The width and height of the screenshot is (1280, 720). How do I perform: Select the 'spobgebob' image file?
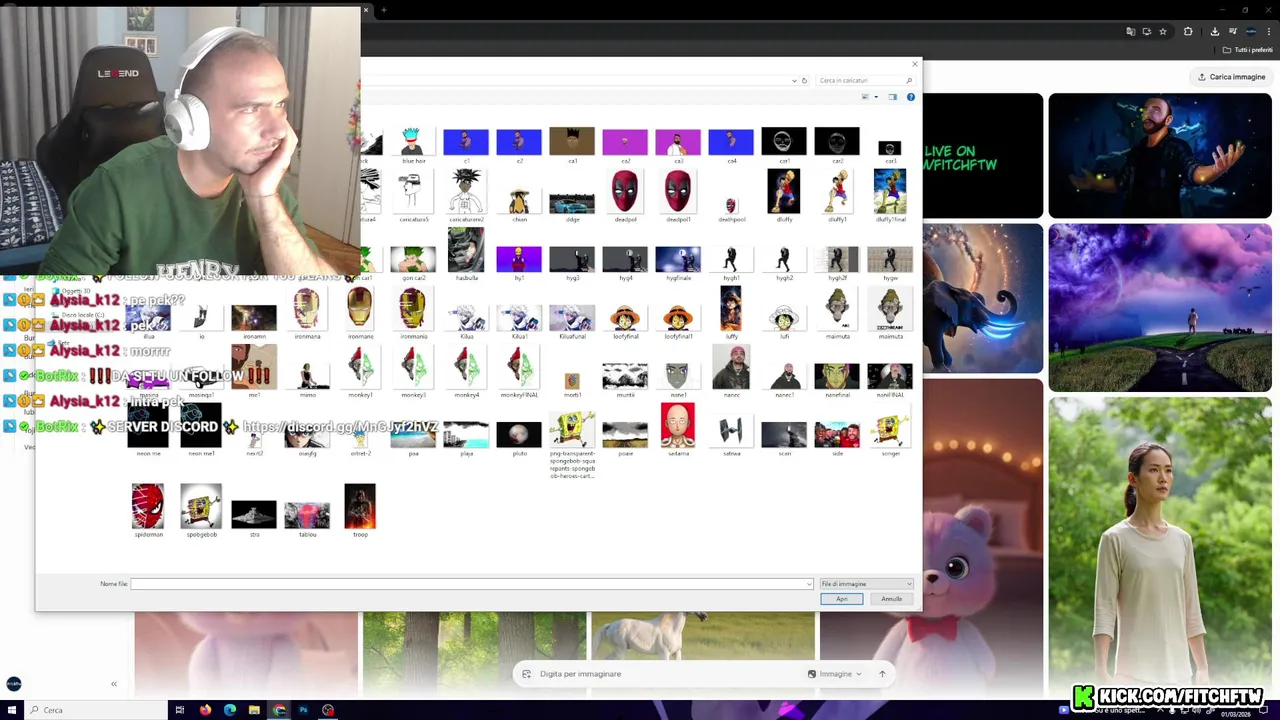(201, 511)
